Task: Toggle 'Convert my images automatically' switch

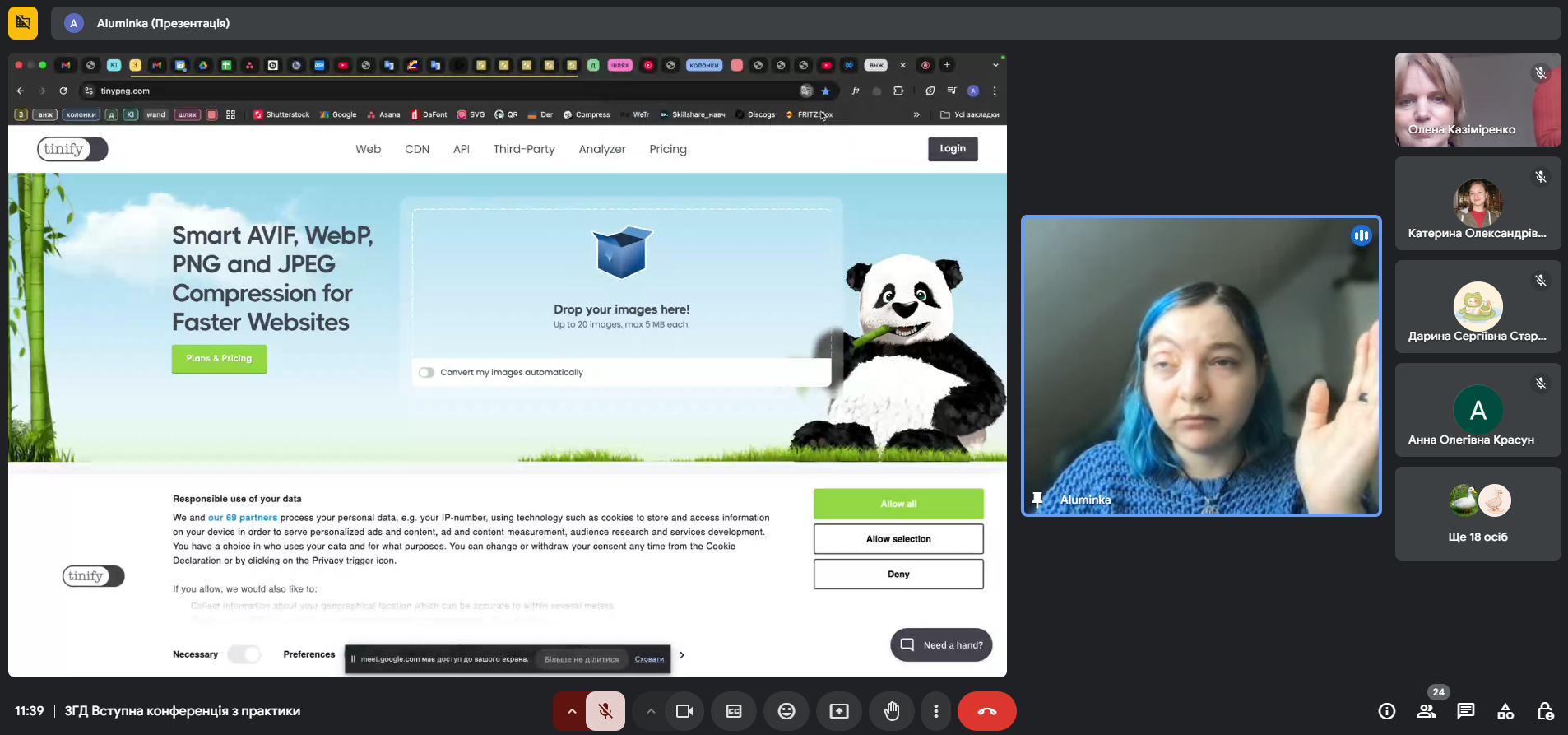Action: tap(426, 373)
